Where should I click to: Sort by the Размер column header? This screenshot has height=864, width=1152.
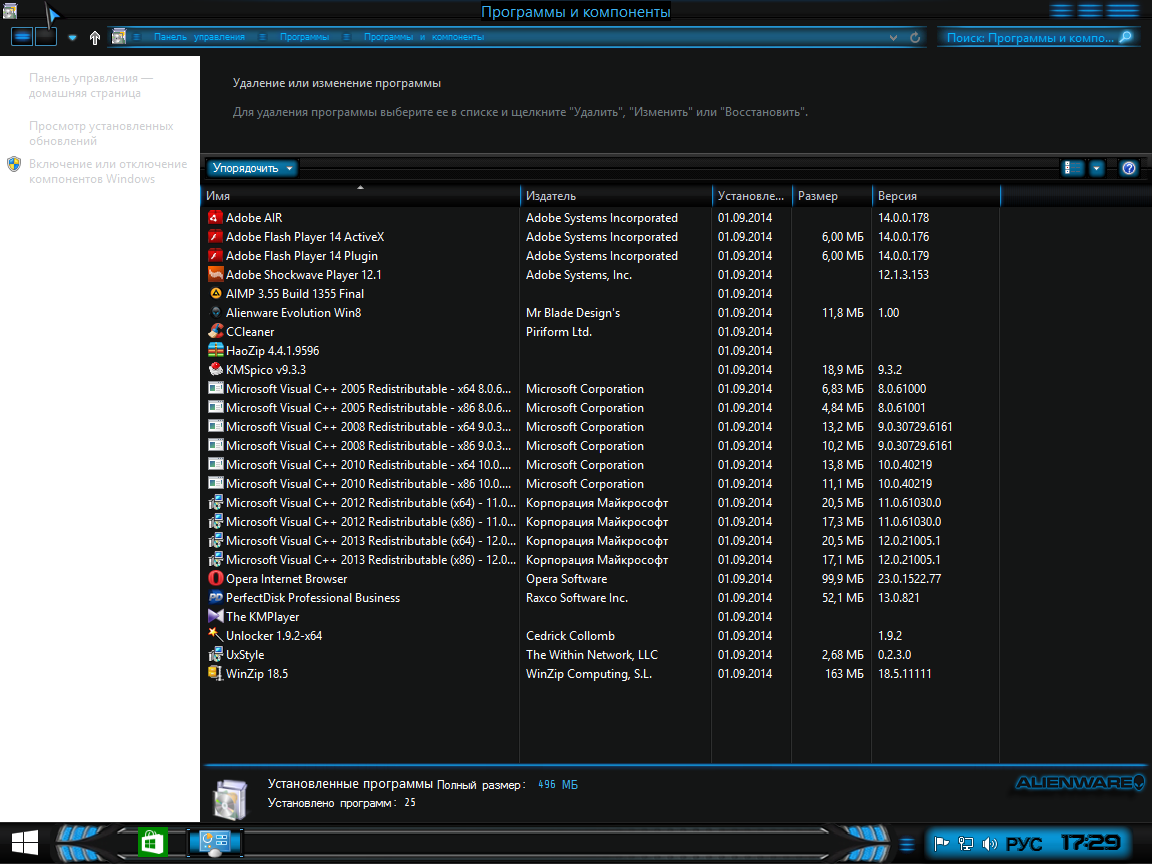click(x=832, y=195)
